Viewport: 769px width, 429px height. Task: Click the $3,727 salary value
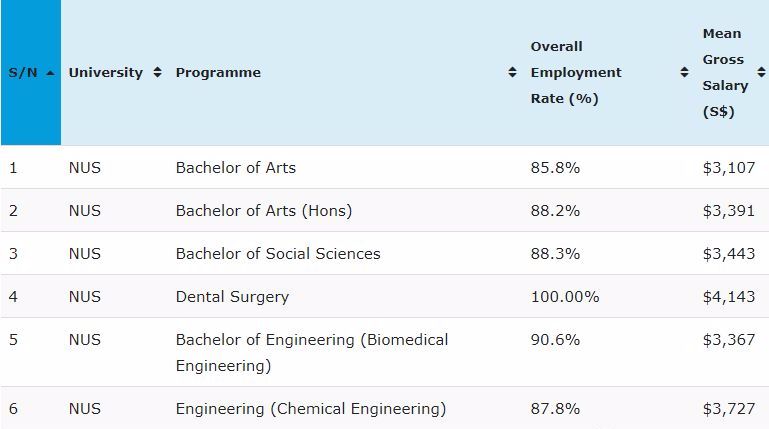click(x=728, y=408)
